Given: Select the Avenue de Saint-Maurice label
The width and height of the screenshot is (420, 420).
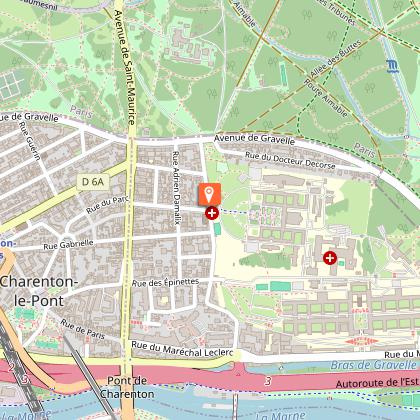Looking at the screenshot, I should pos(125,67).
